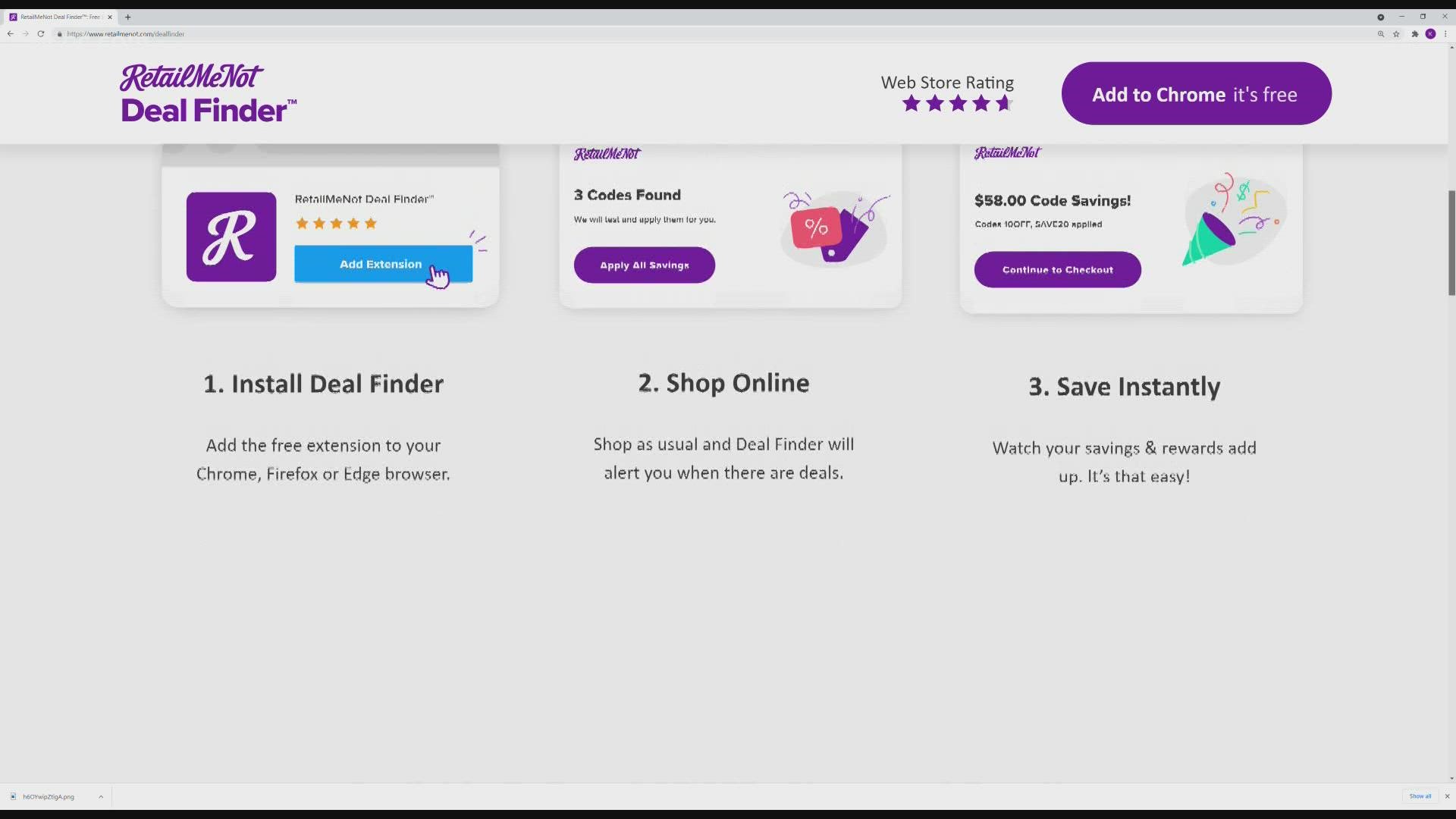Click Continue to Checkout button
The height and width of the screenshot is (819, 1456).
(1057, 270)
